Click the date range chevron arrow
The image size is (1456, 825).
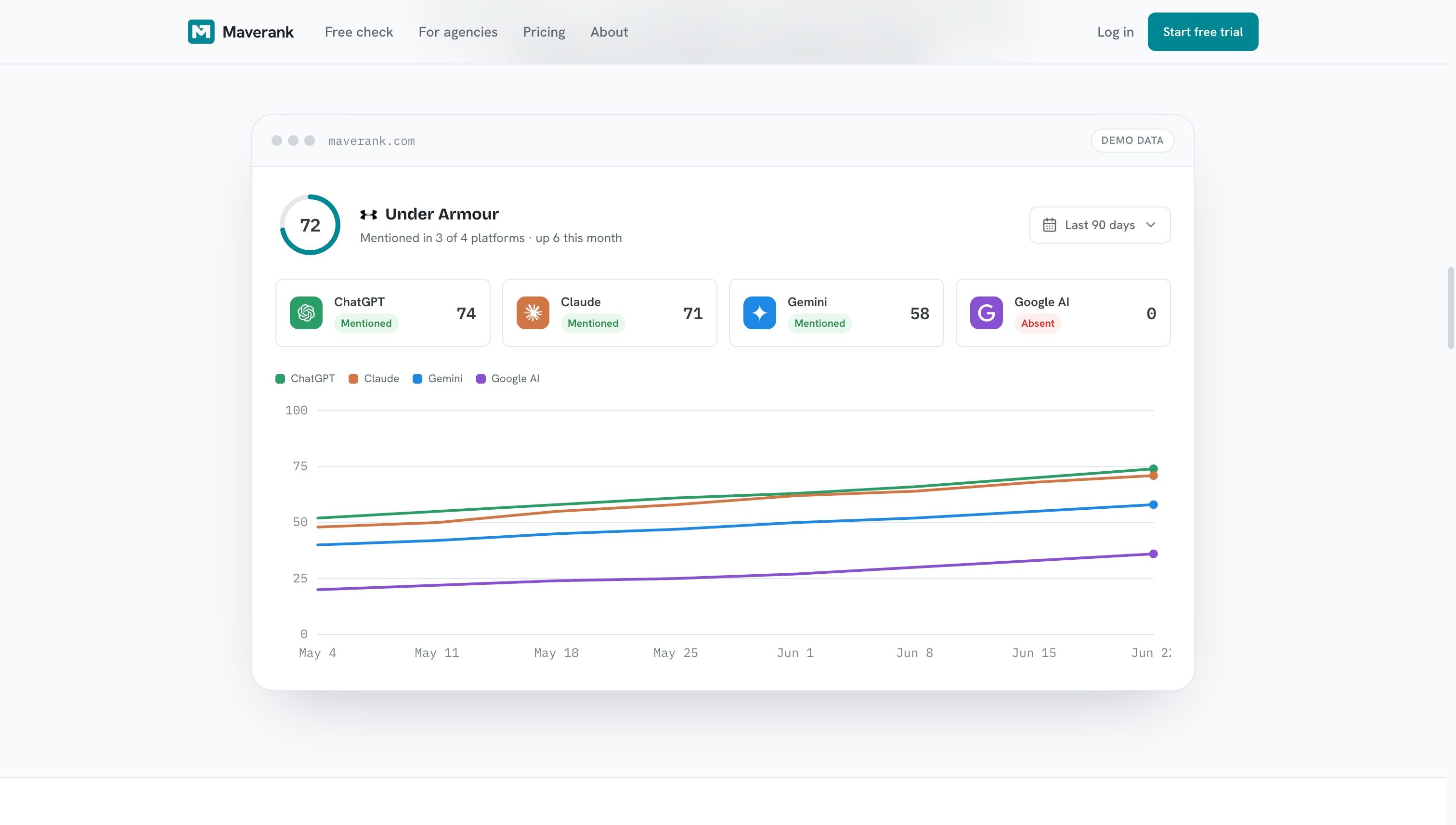[1151, 225]
